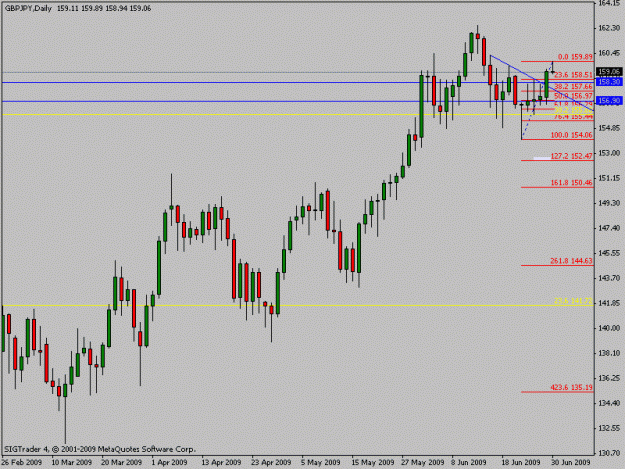Click the 154.85 price axis label

click(x=609, y=128)
